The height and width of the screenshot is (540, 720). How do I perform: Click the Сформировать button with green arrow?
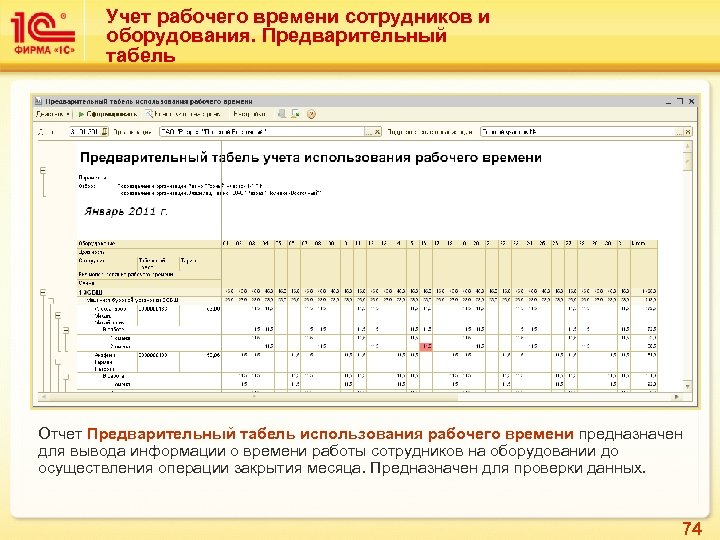click(107, 114)
